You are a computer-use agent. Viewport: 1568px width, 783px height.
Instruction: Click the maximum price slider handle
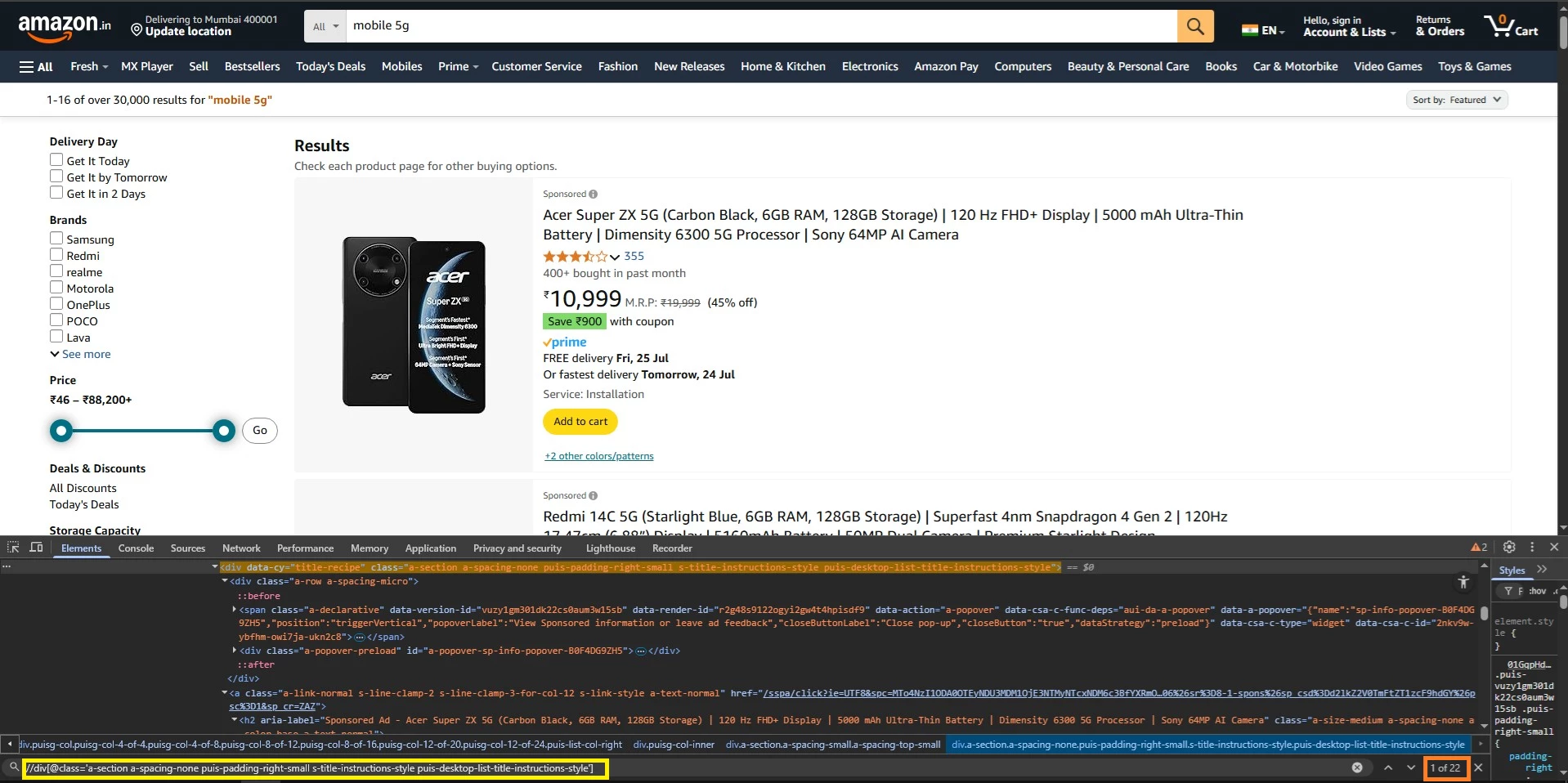tap(224, 431)
